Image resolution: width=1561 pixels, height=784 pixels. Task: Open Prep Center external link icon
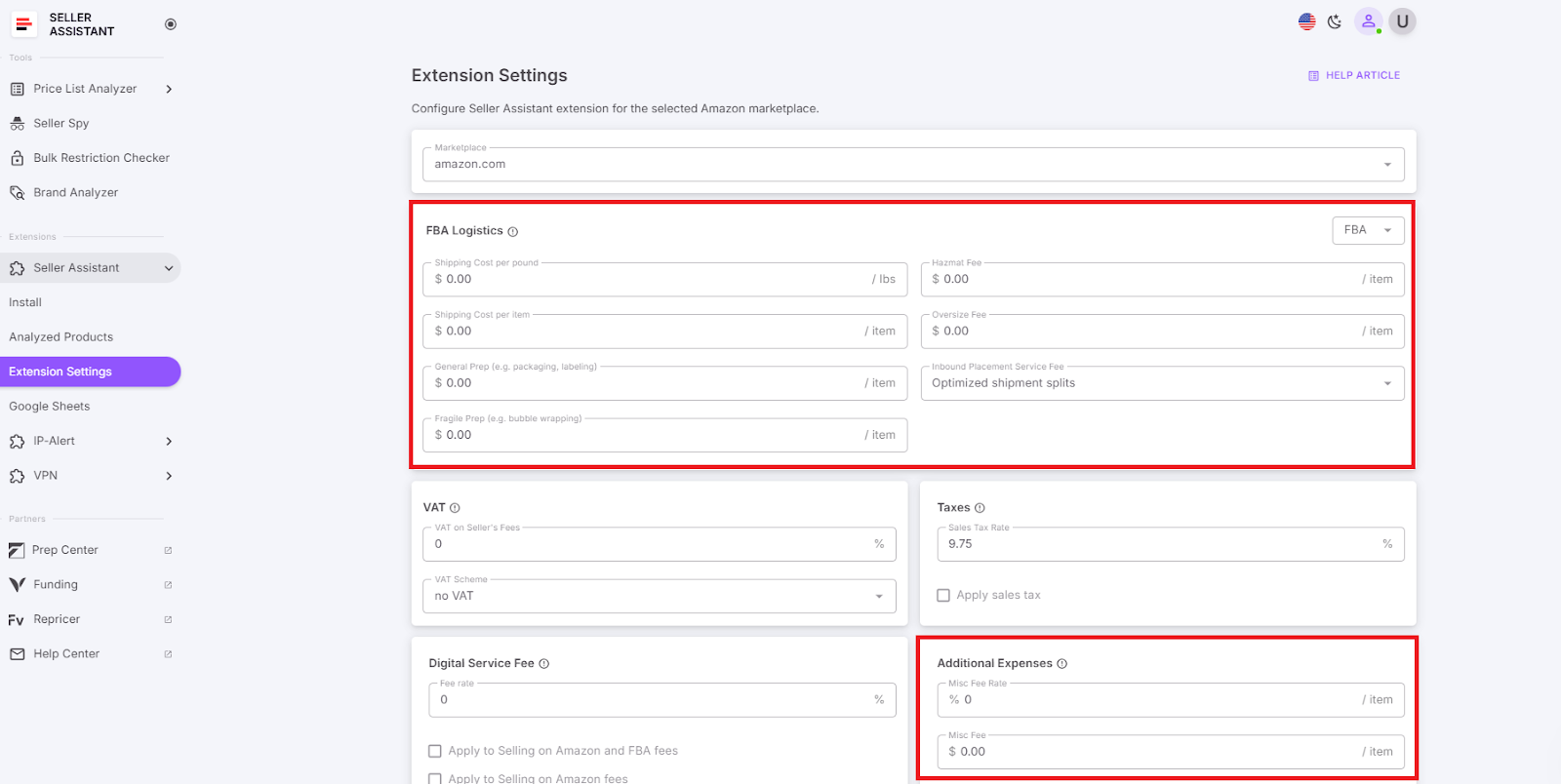click(168, 551)
